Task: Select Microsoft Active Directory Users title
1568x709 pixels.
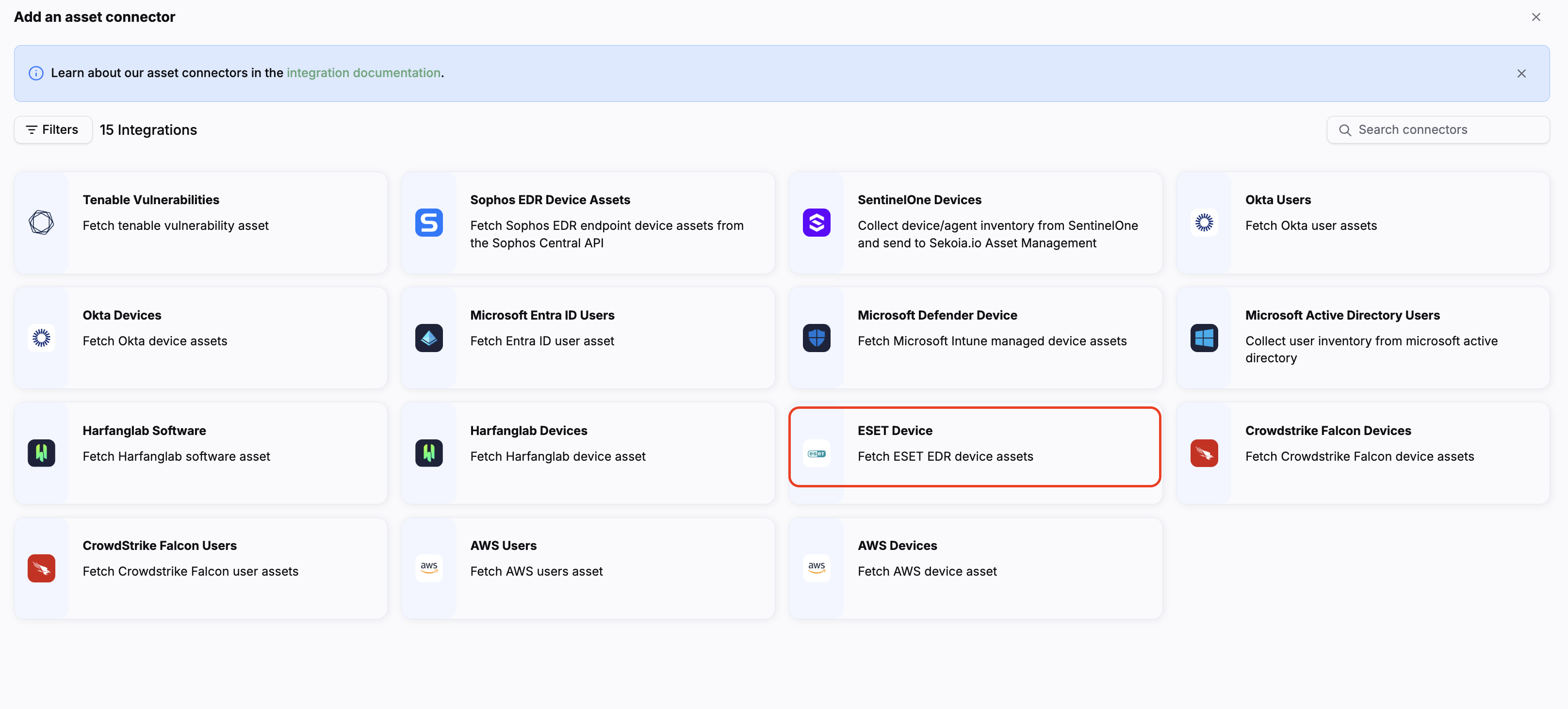Action: pos(1342,315)
